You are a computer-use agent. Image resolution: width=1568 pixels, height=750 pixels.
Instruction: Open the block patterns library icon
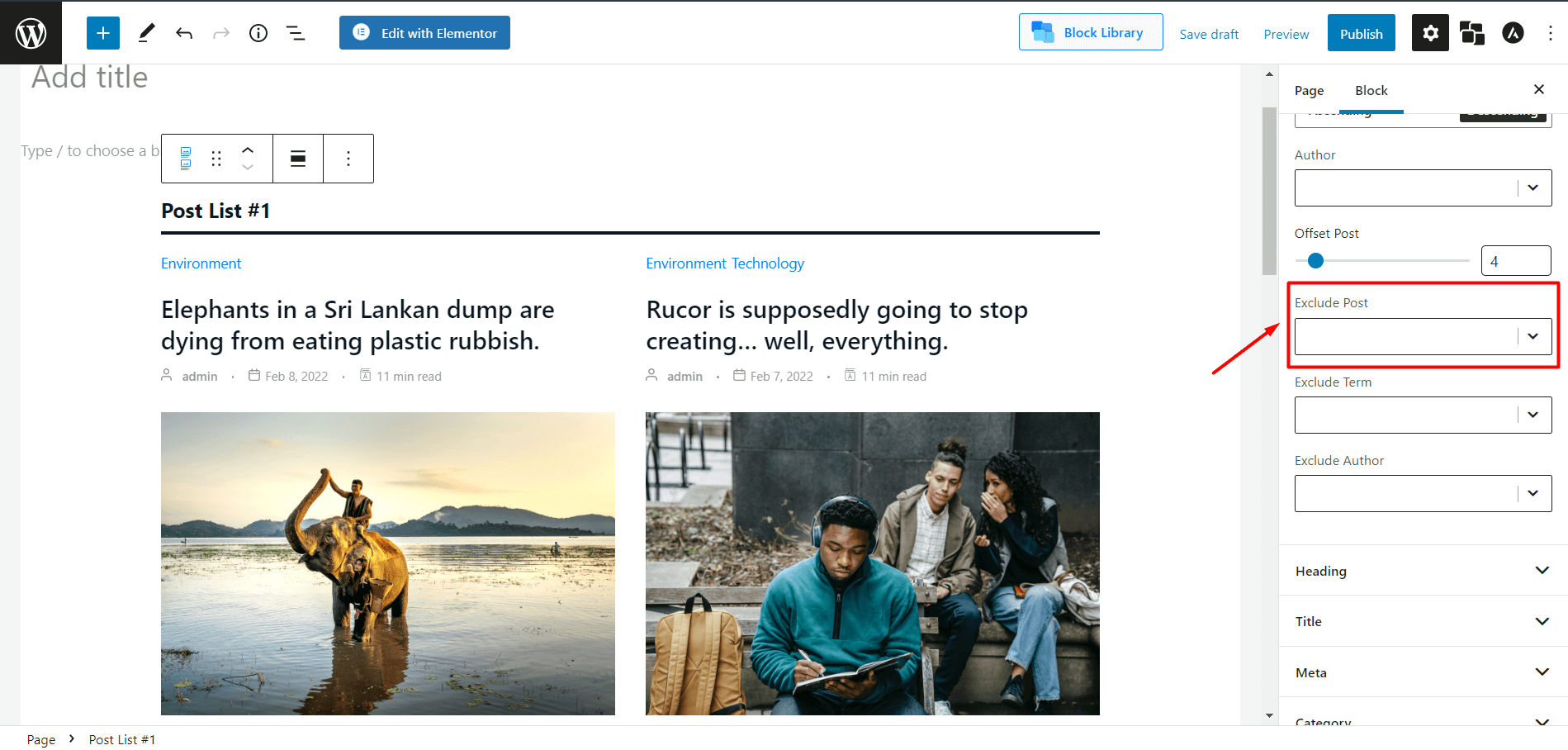[1471, 33]
